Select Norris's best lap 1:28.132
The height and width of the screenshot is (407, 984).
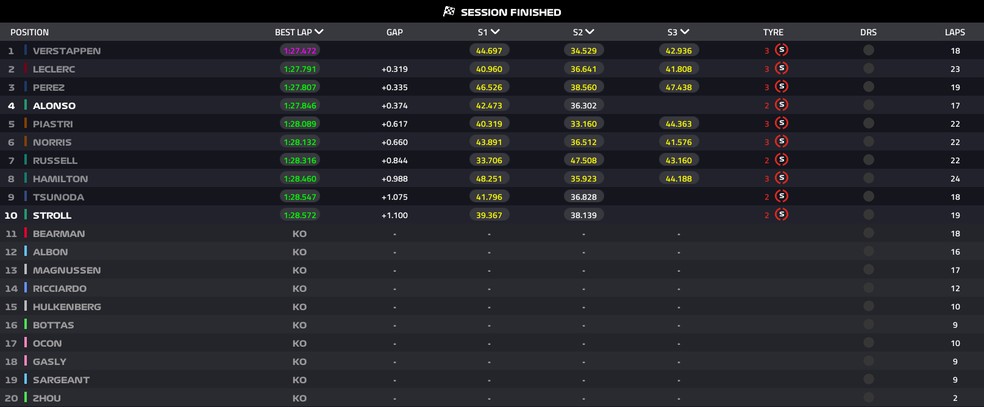click(300, 142)
